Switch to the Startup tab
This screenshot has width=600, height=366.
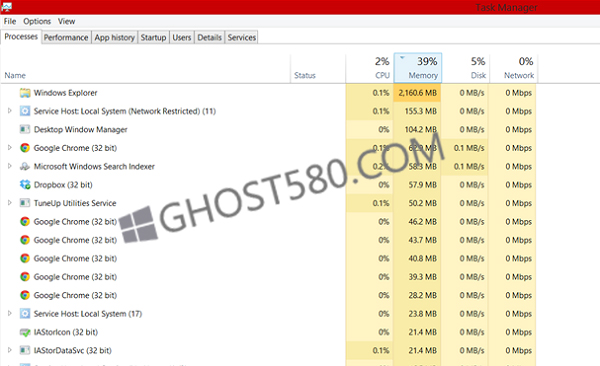153,38
